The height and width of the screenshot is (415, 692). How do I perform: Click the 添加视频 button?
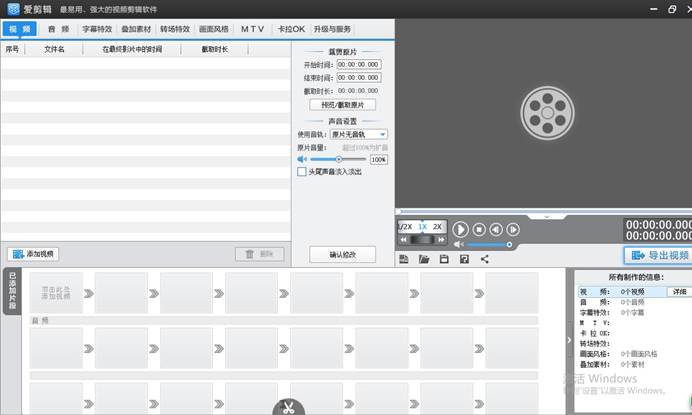[x=33, y=254]
